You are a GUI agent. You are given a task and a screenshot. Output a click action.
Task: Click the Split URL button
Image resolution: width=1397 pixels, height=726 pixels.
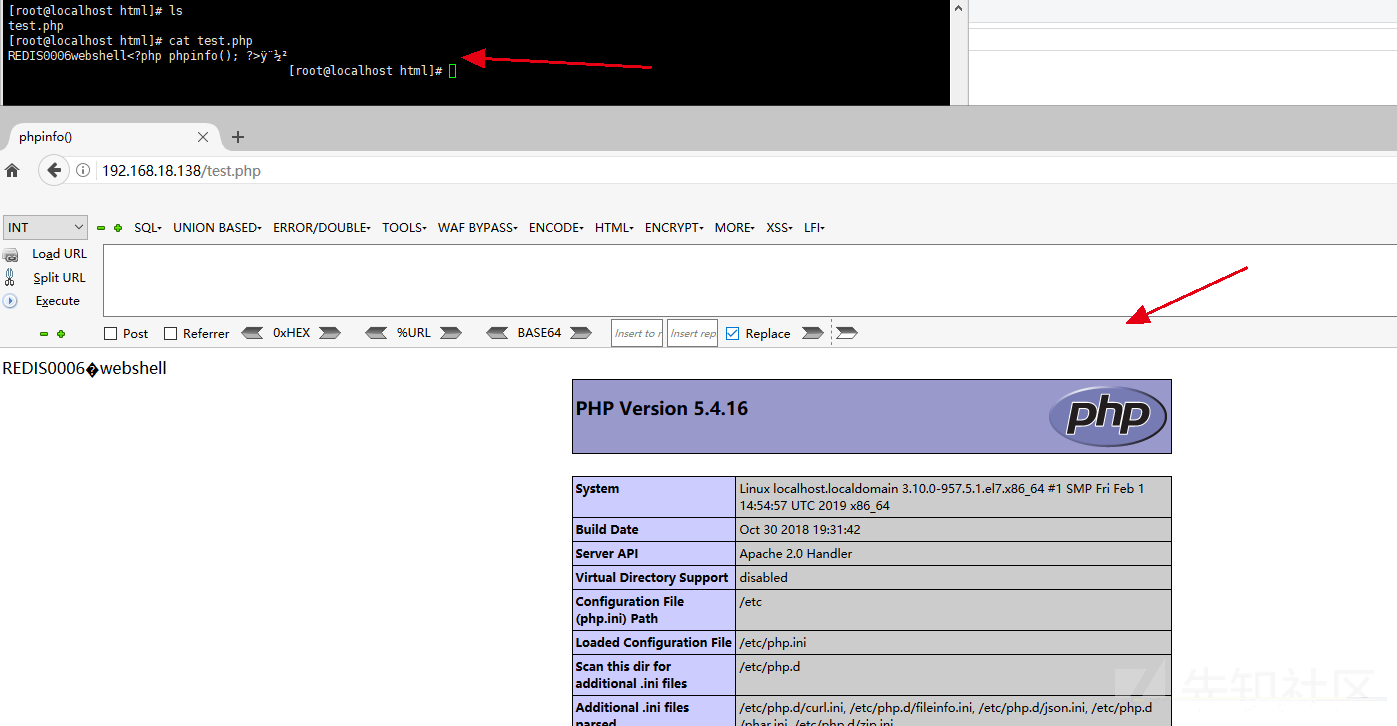click(x=59, y=278)
